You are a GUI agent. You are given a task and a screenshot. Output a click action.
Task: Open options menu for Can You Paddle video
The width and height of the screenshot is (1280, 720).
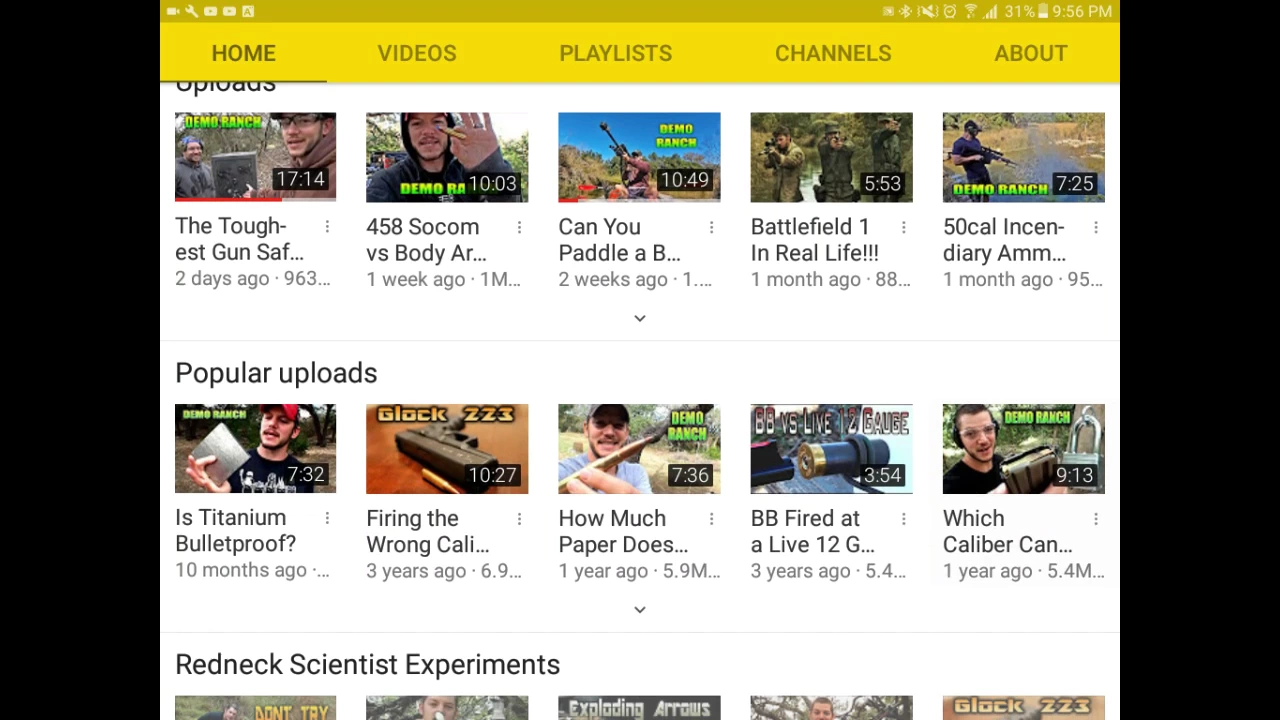(711, 228)
